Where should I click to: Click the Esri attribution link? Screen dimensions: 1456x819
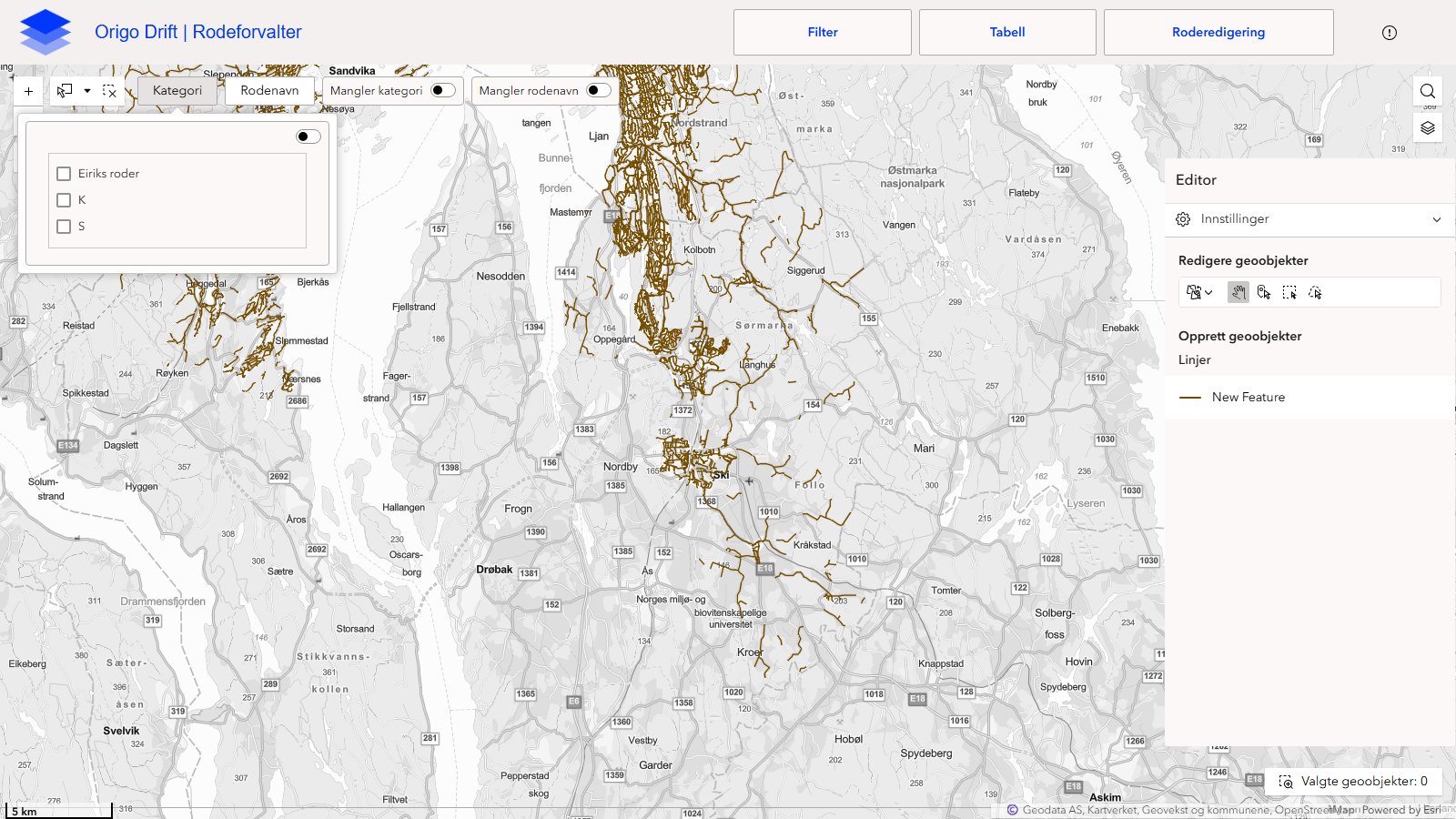click(1432, 810)
